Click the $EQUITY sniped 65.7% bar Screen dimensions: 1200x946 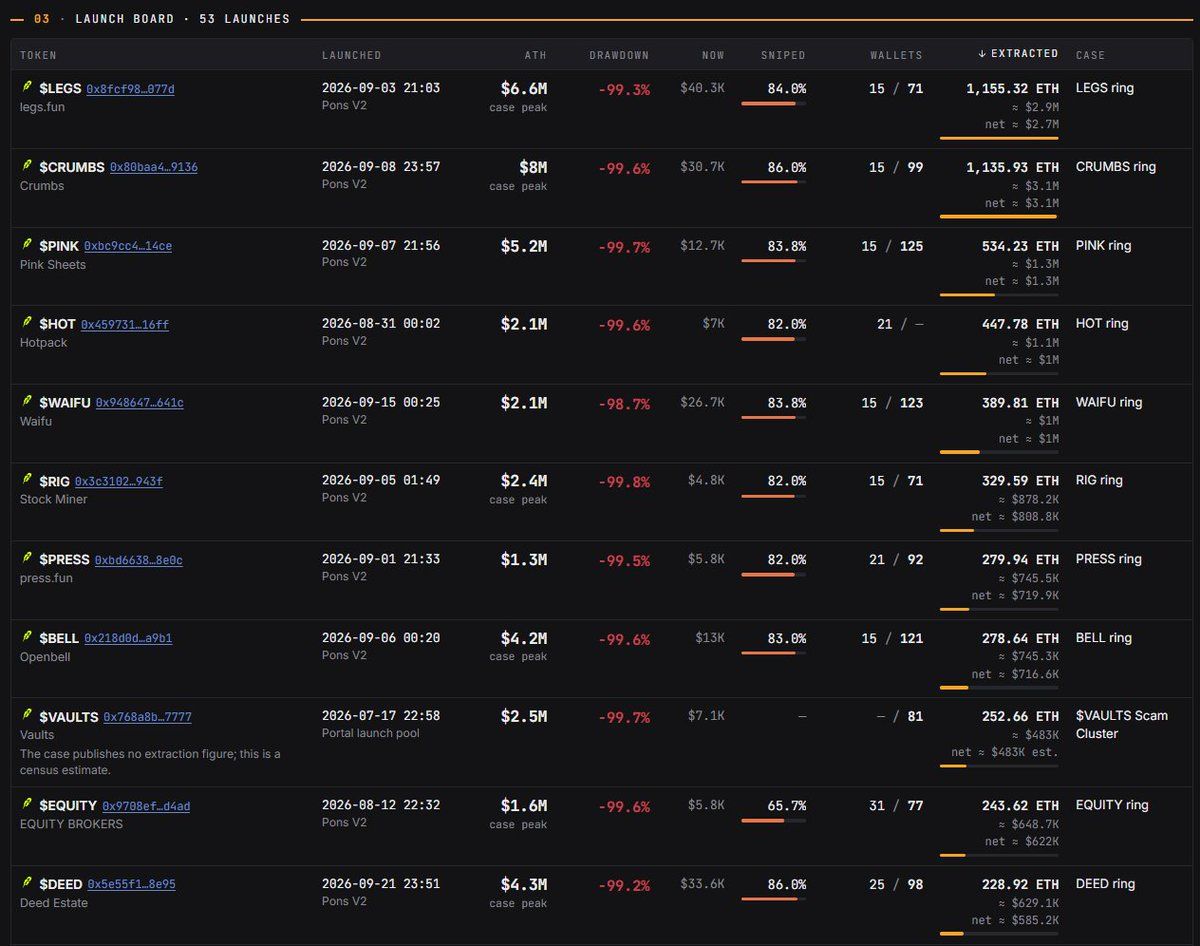[x=773, y=820]
